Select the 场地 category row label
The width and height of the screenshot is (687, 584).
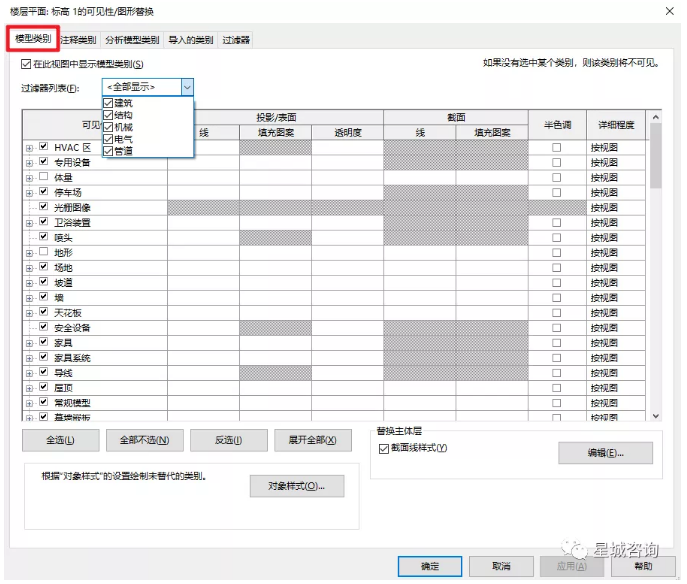[63, 268]
